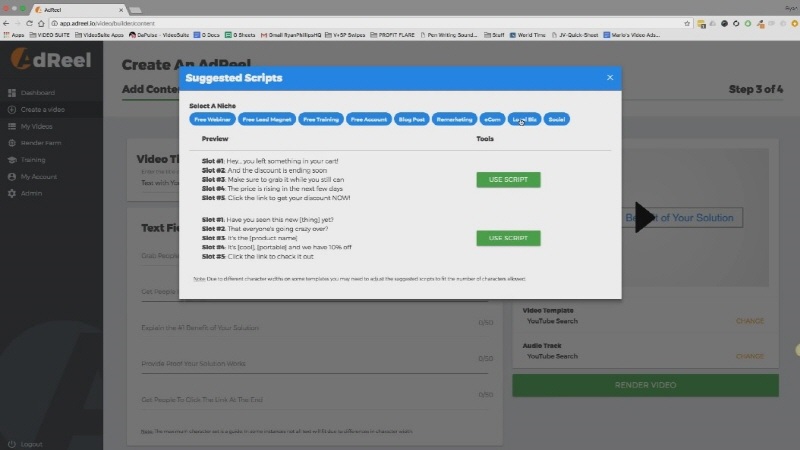Viewport: 800px width, 450px height.
Task: Open My Videos sidebar icon
Action: click(x=12, y=127)
